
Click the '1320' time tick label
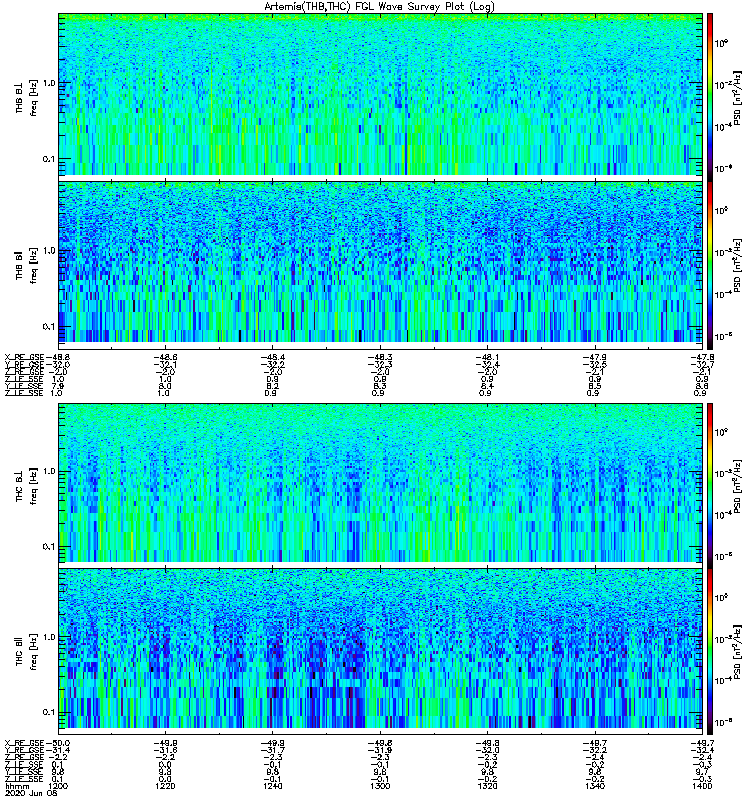tap(487, 786)
